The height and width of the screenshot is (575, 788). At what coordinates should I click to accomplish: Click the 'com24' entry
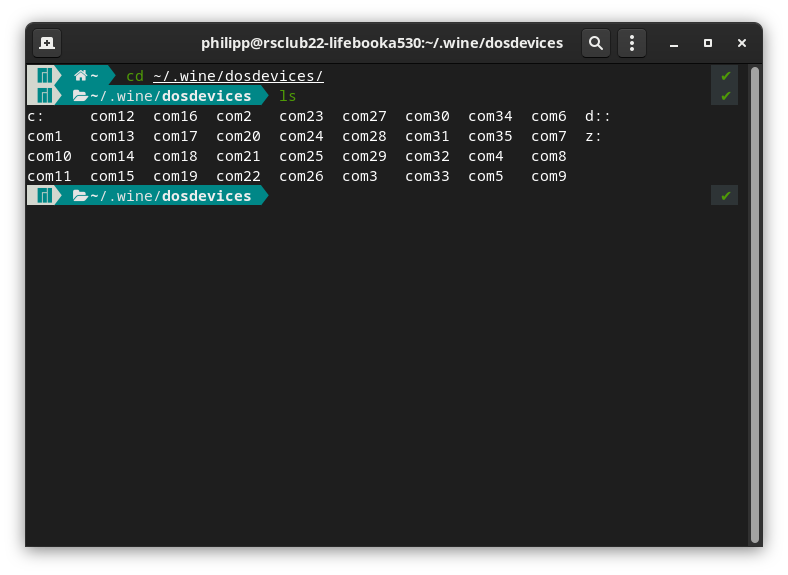coord(302,137)
